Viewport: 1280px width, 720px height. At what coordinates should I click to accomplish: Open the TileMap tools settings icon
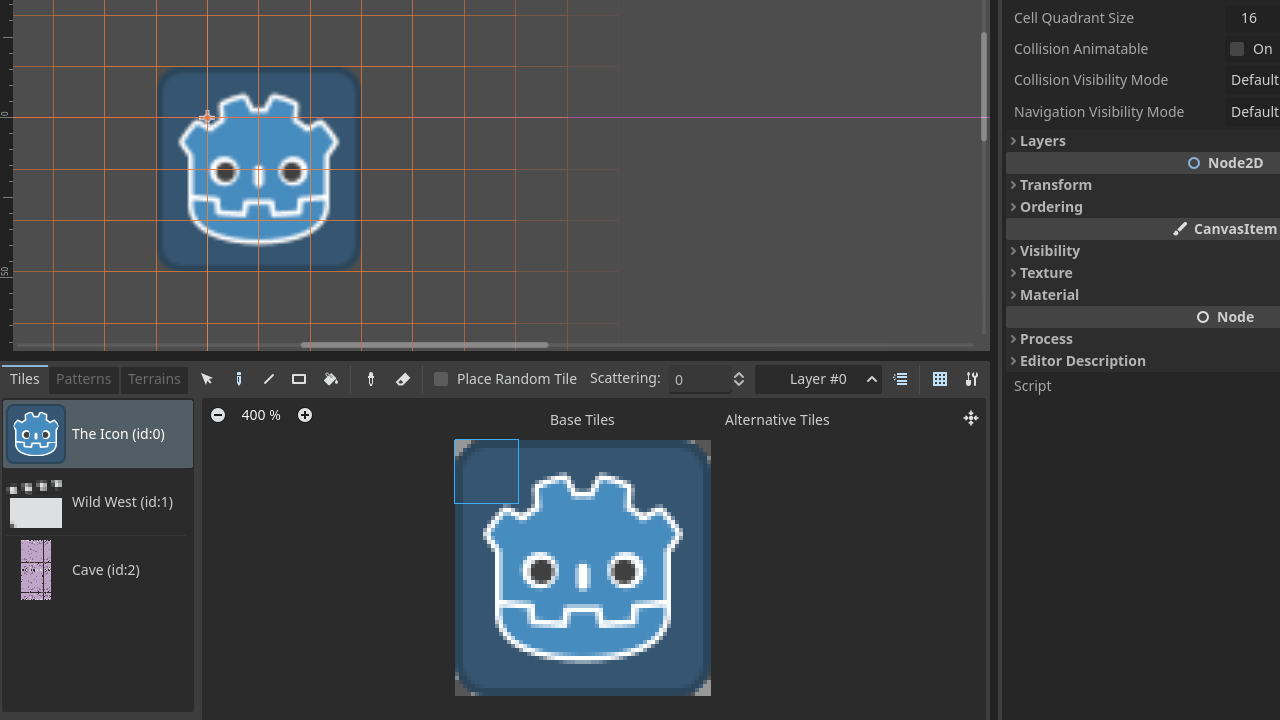tap(971, 379)
